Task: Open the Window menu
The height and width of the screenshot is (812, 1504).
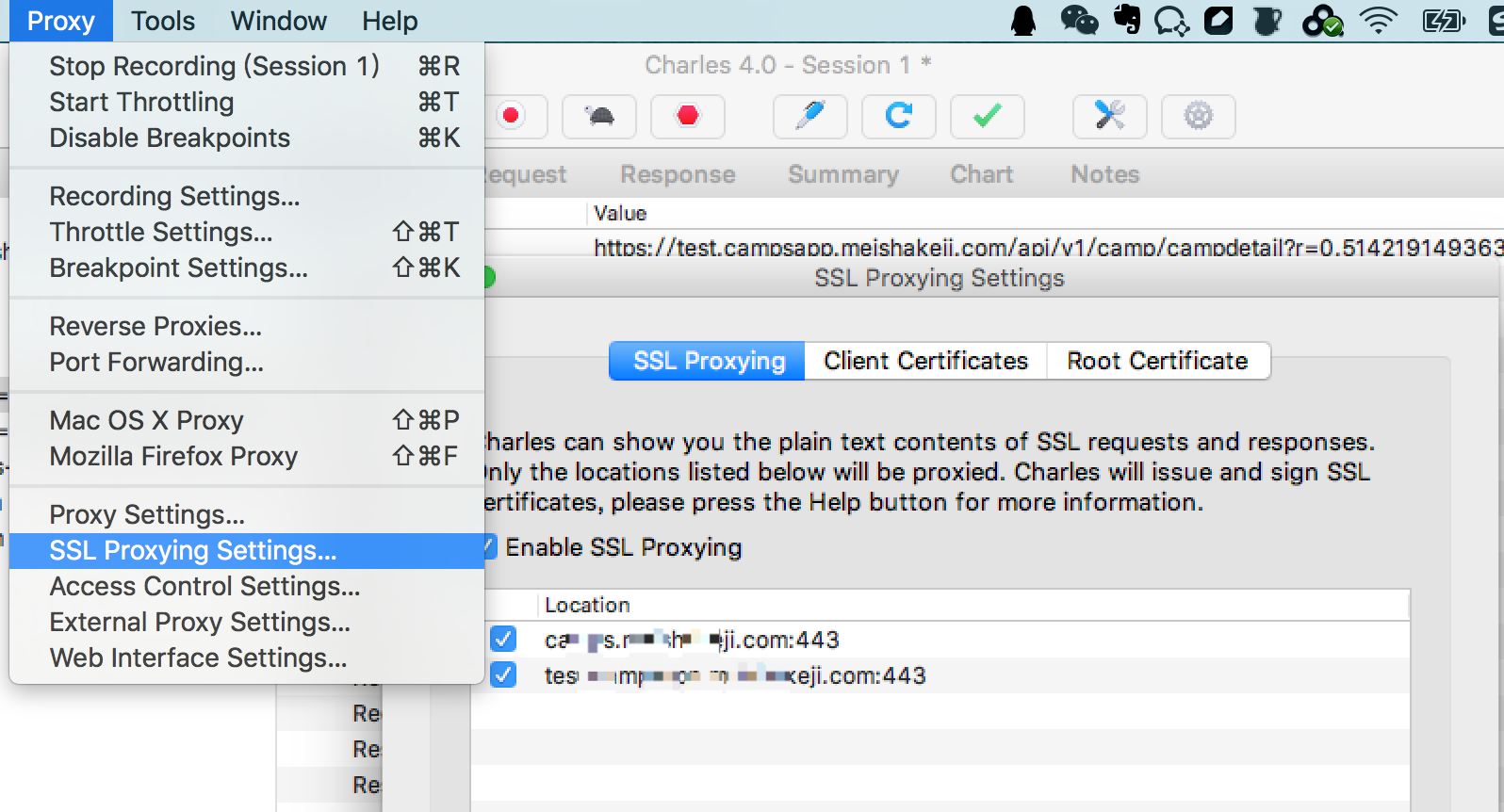Action: click(x=279, y=21)
